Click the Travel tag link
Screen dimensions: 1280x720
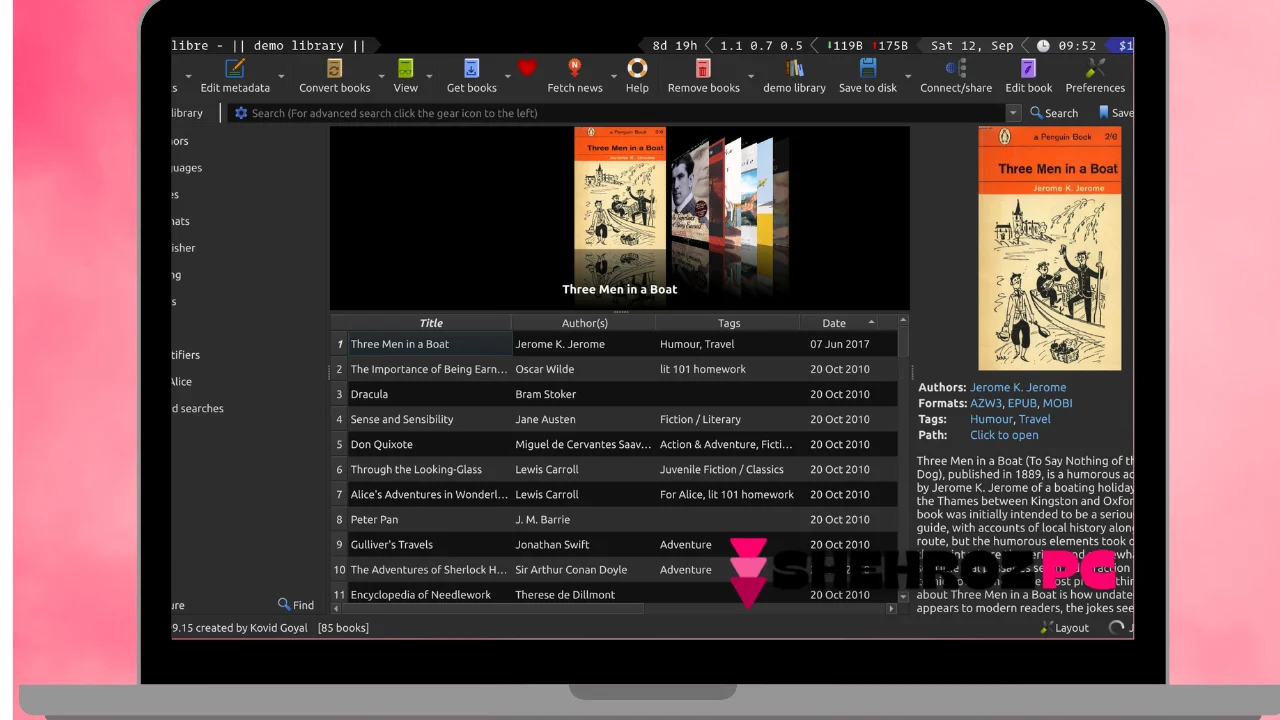coord(1035,419)
